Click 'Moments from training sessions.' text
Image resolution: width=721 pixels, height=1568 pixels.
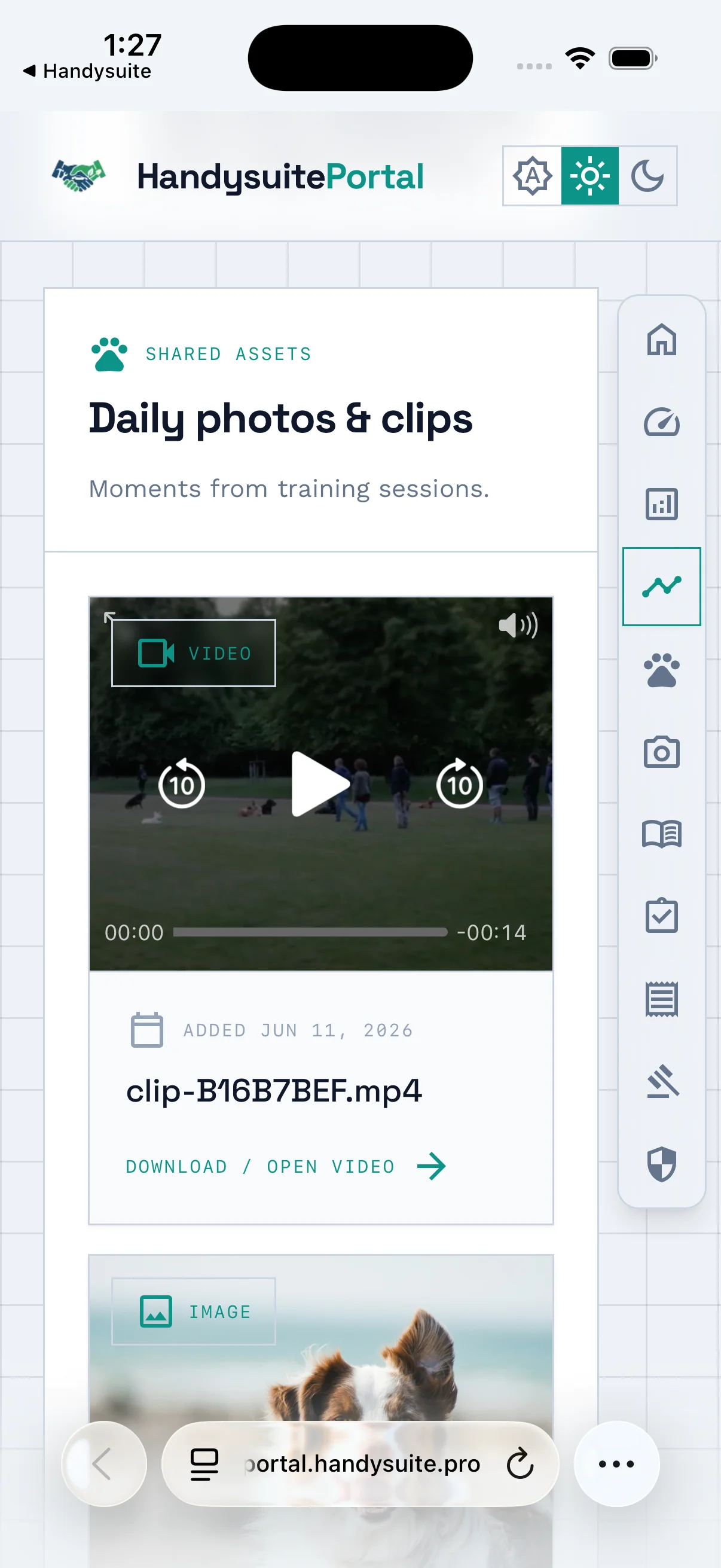point(289,489)
